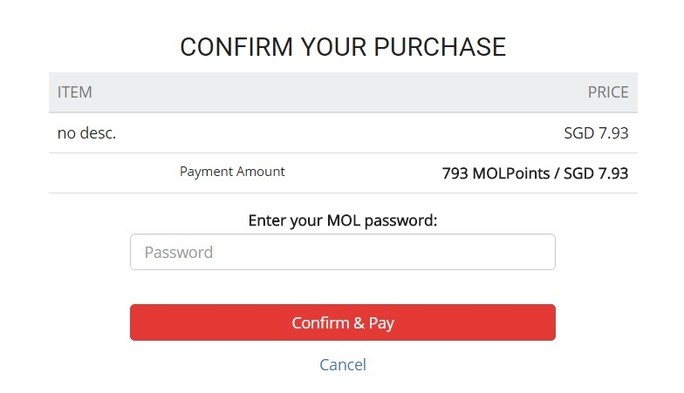Click the item row price SGD 7.93
Image resolution: width=684 pixels, height=393 pixels.
(596, 133)
